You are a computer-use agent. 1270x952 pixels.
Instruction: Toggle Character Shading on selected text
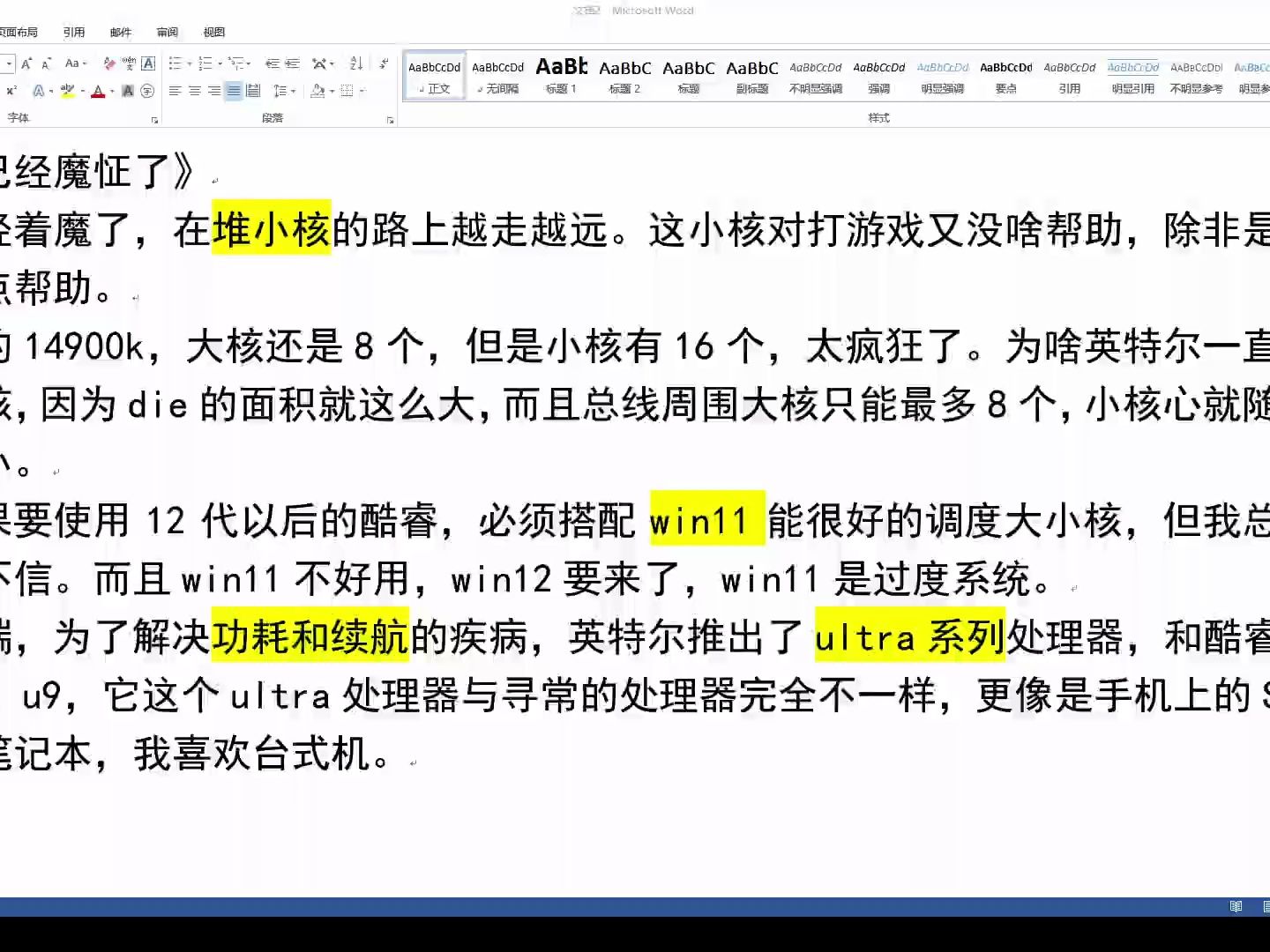click(x=128, y=91)
